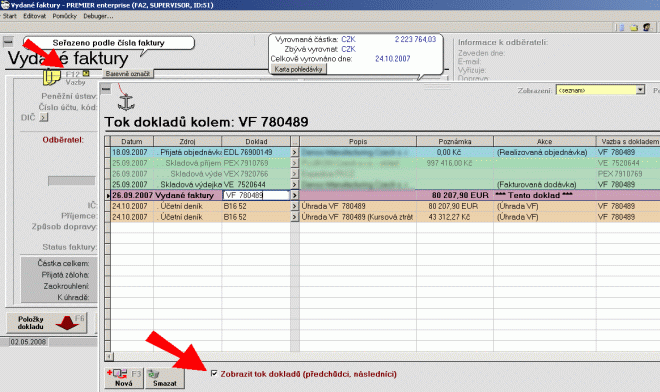
Task: Click the yellow folder icon in top toolbar
Action: (634, 28)
